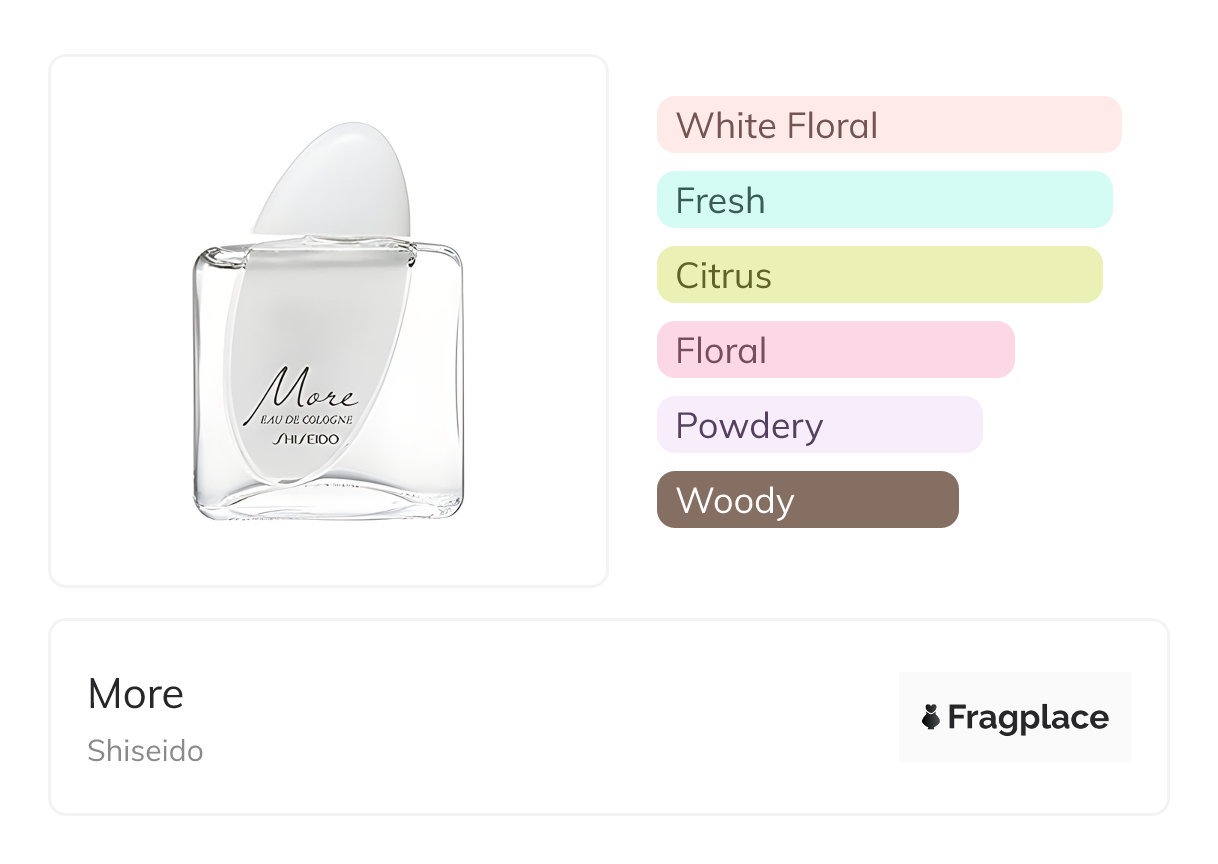Pick the pink Floral accord bar
Image resolution: width=1218 pixels, height=864 pixels.
pyautogui.click(x=836, y=350)
